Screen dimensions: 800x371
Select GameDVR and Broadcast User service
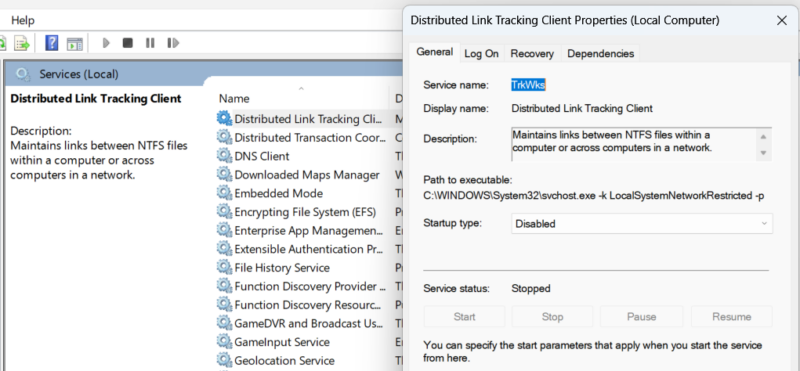point(309,323)
